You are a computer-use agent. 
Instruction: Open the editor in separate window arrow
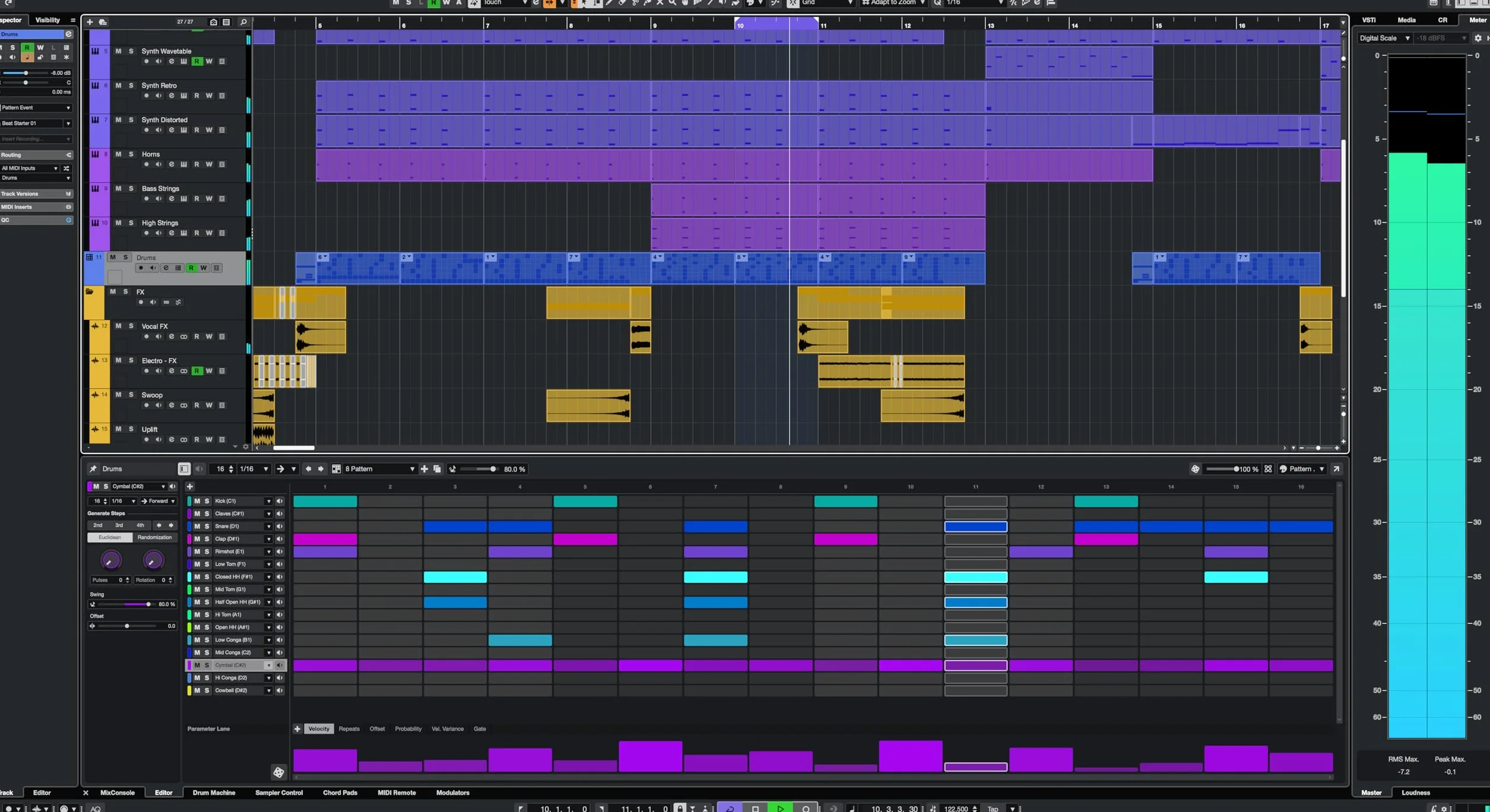[1336, 469]
